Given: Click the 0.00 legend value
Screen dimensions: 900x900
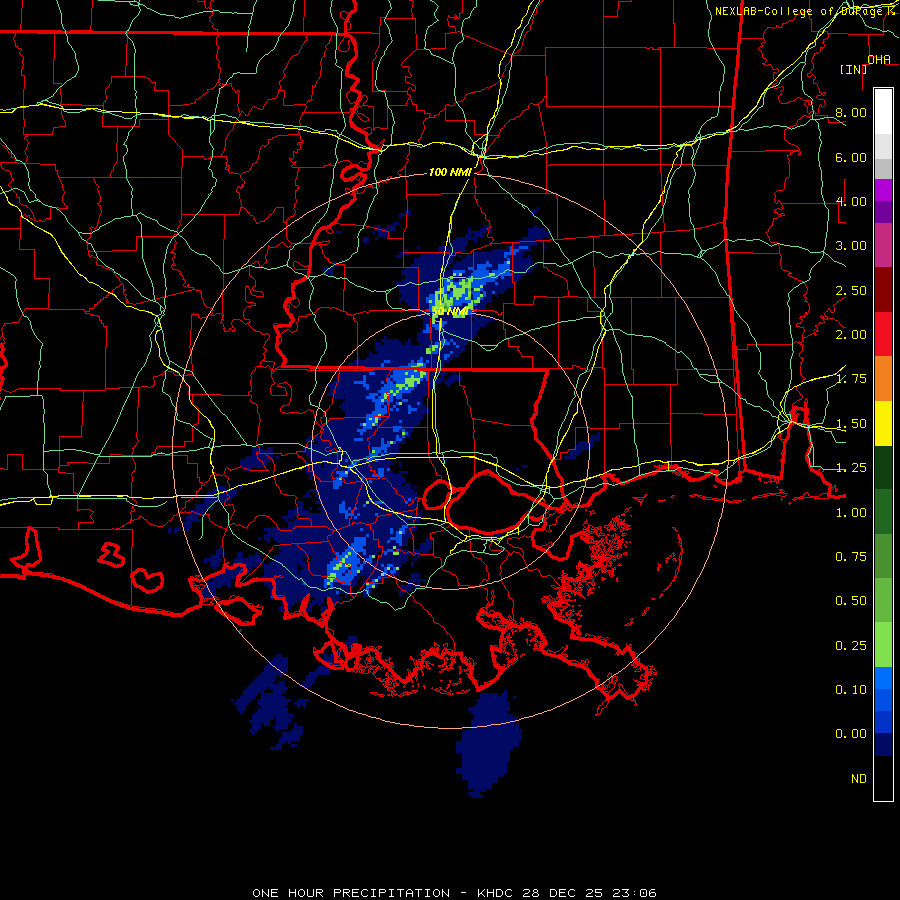Looking at the screenshot, I should 851,734.
